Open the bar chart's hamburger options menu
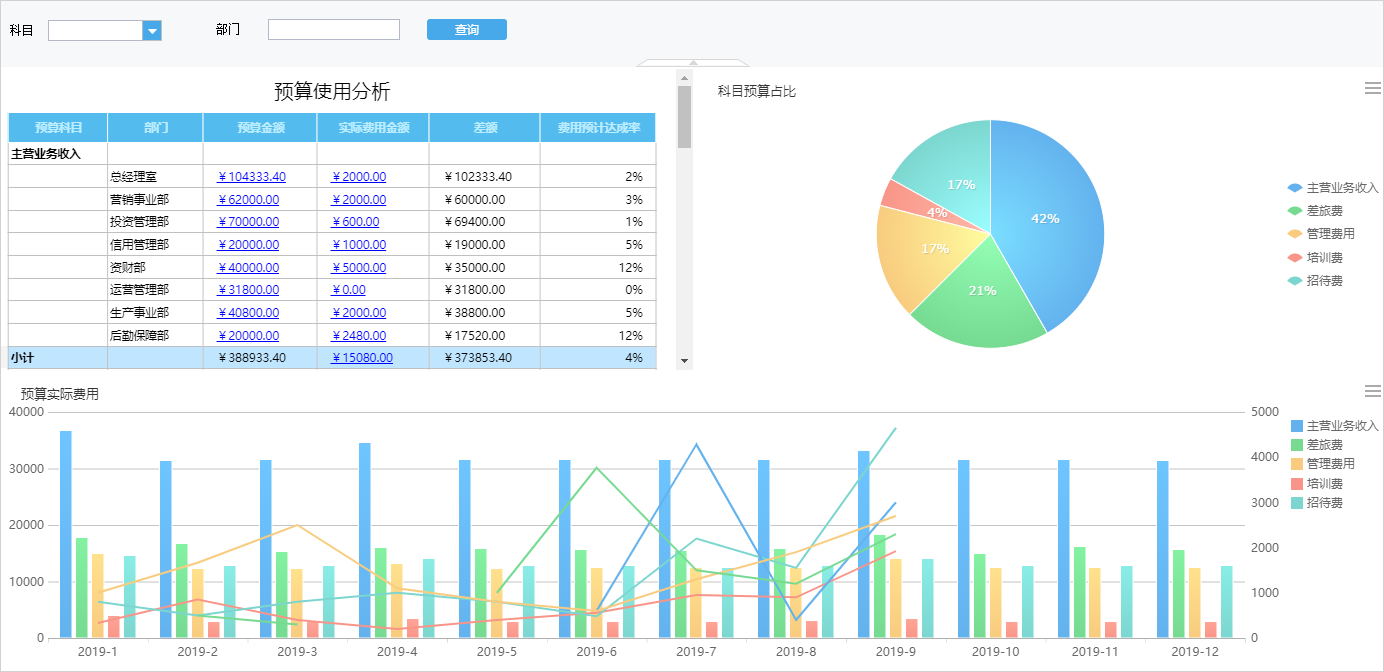This screenshot has height=672, width=1384. [1372, 392]
